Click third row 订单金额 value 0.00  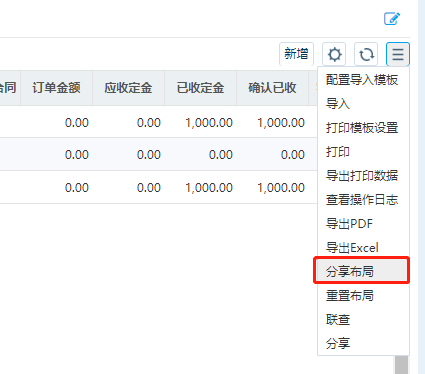[x=77, y=188]
